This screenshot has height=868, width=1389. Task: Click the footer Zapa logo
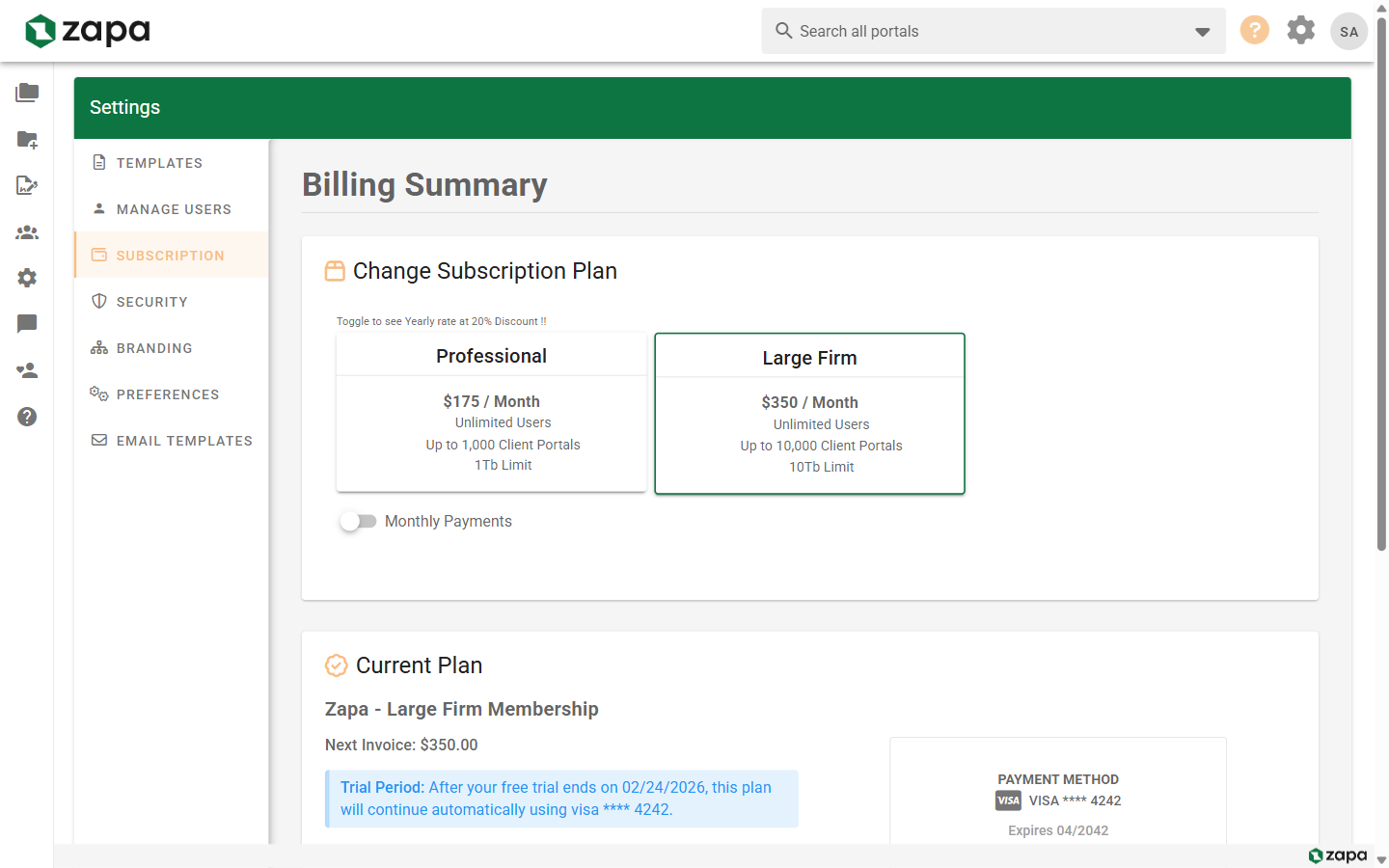(1338, 855)
